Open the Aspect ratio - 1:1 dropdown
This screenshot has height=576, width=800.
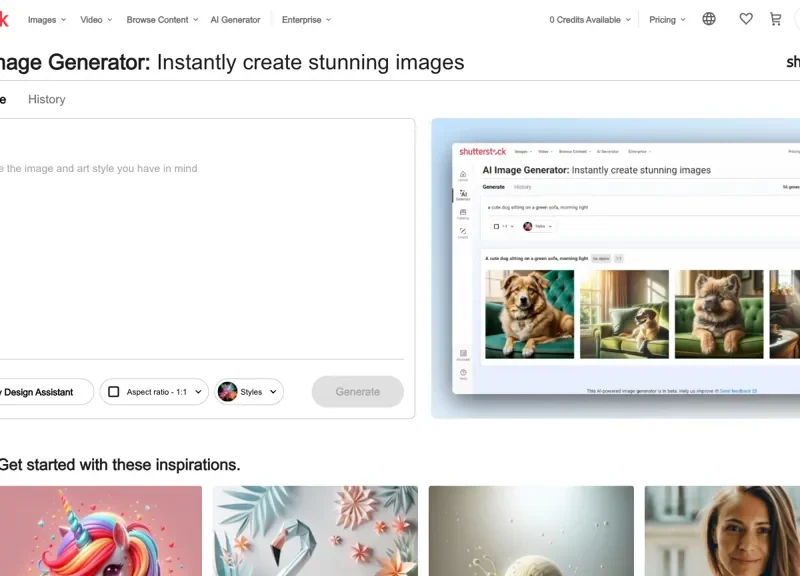pos(154,392)
